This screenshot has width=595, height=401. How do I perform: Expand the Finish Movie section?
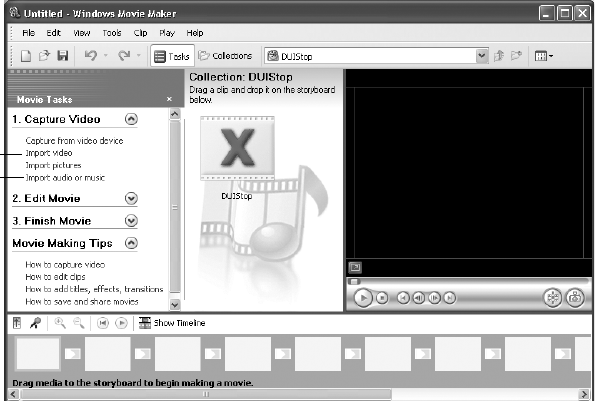pos(131,221)
